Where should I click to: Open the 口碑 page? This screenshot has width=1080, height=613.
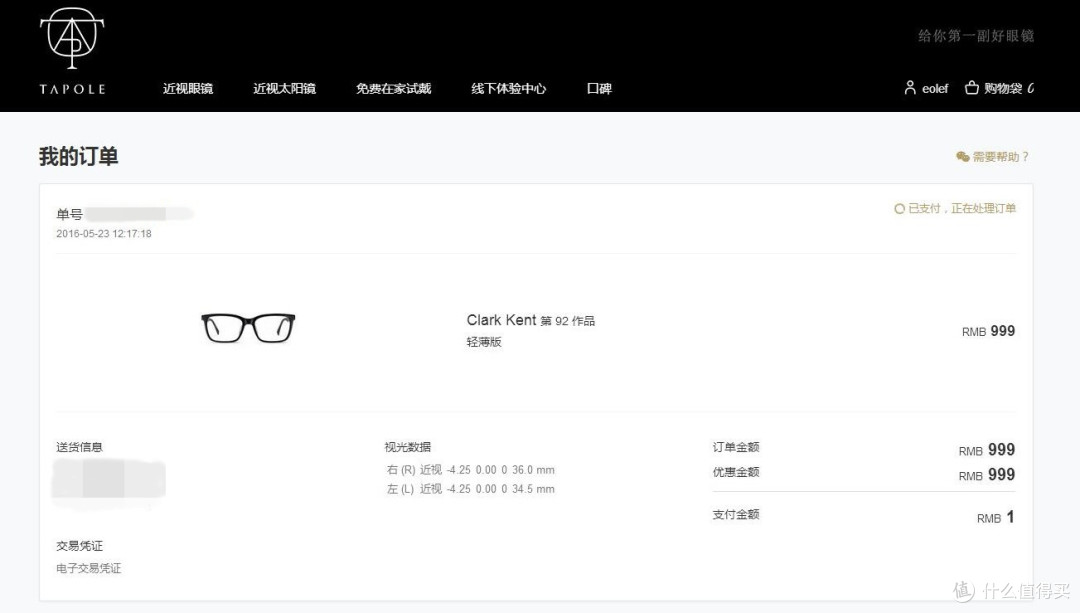[x=599, y=88]
